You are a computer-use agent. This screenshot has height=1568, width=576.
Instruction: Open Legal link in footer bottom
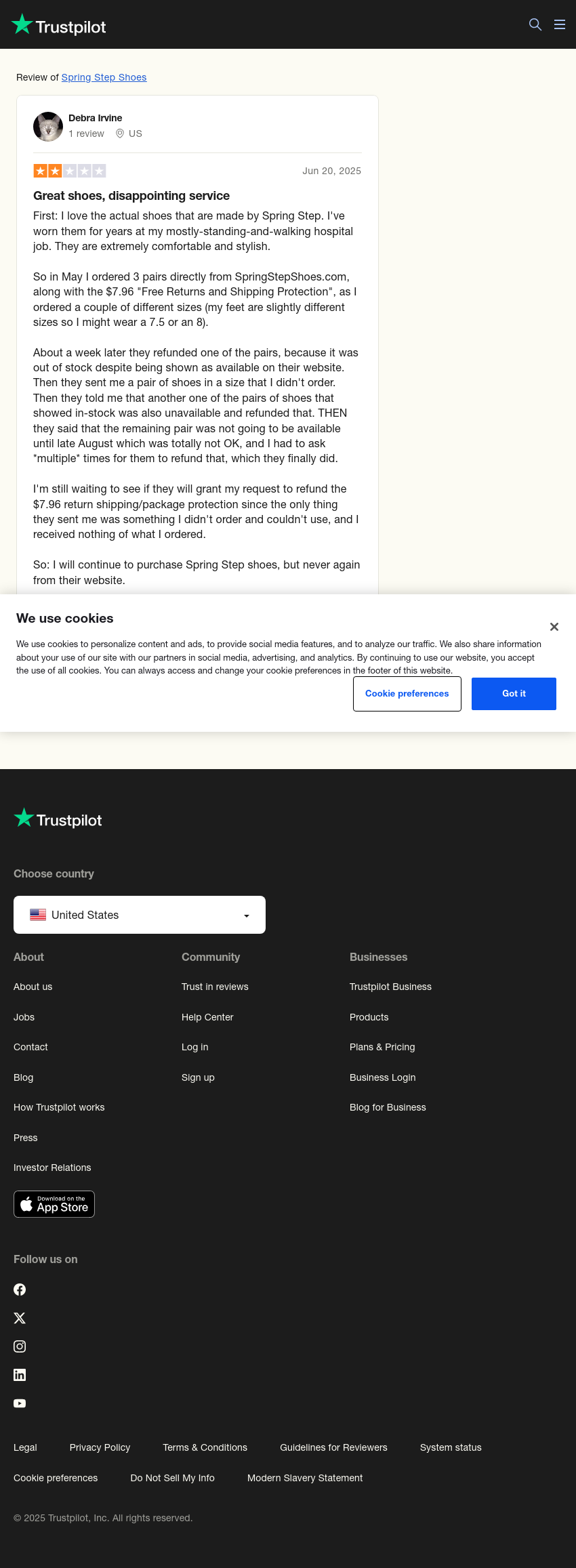tap(25, 1447)
